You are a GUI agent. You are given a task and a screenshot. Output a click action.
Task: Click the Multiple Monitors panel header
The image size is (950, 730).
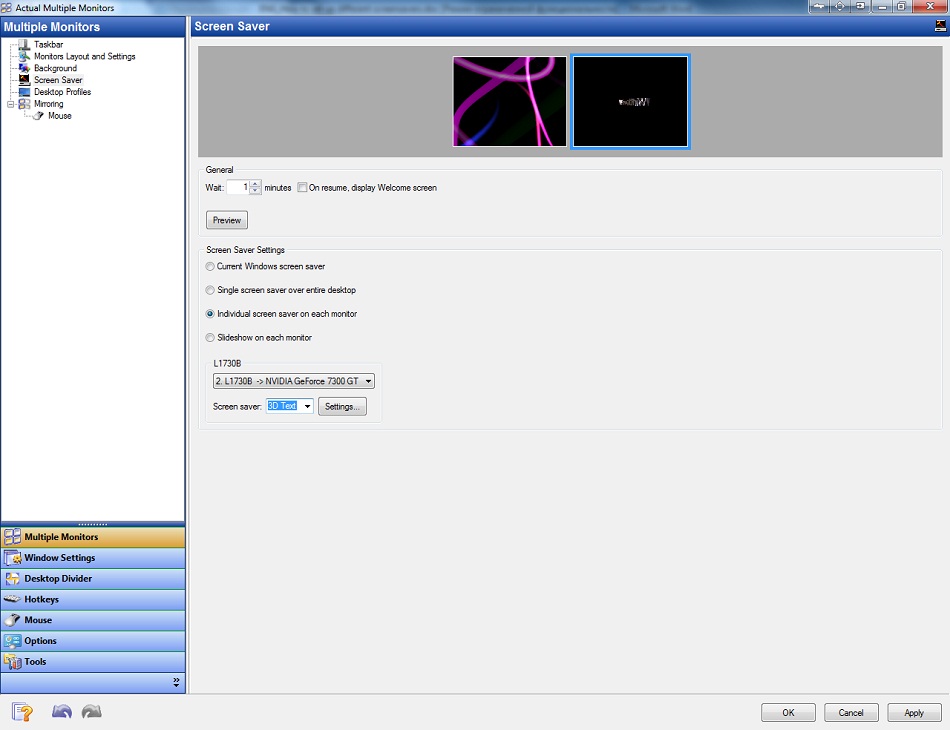(93, 27)
